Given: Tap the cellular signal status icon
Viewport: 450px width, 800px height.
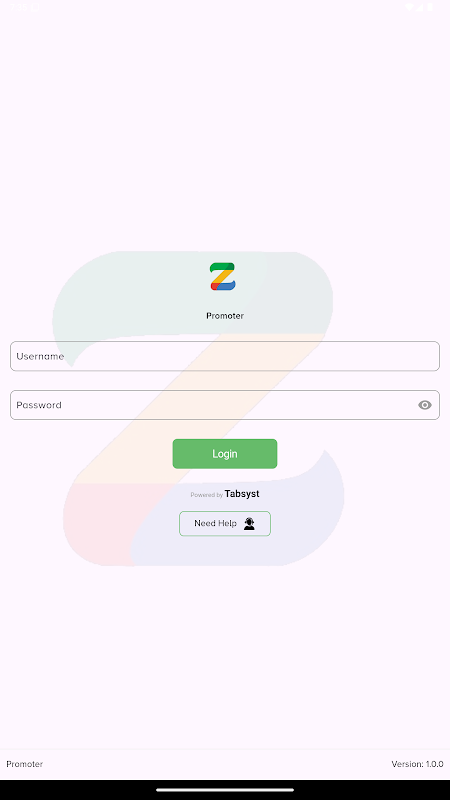Looking at the screenshot, I should (420, 8).
